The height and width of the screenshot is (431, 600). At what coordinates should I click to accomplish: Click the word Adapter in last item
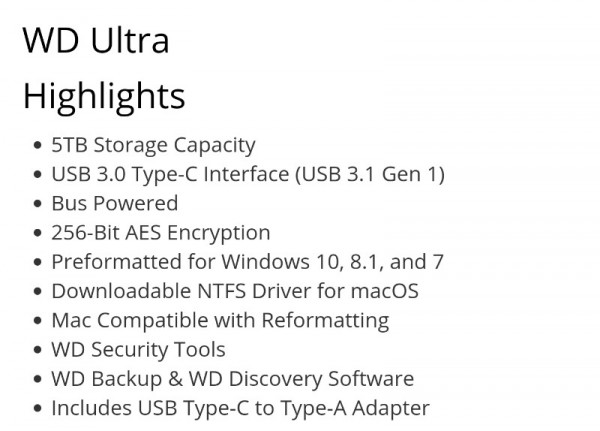391,408
